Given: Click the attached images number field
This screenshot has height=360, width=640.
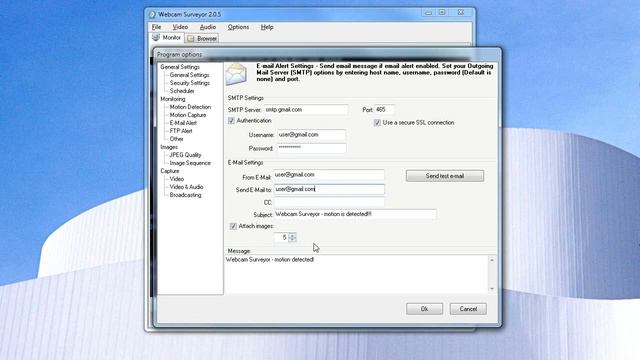Looking at the screenshot, I should (x=281, y=238).
